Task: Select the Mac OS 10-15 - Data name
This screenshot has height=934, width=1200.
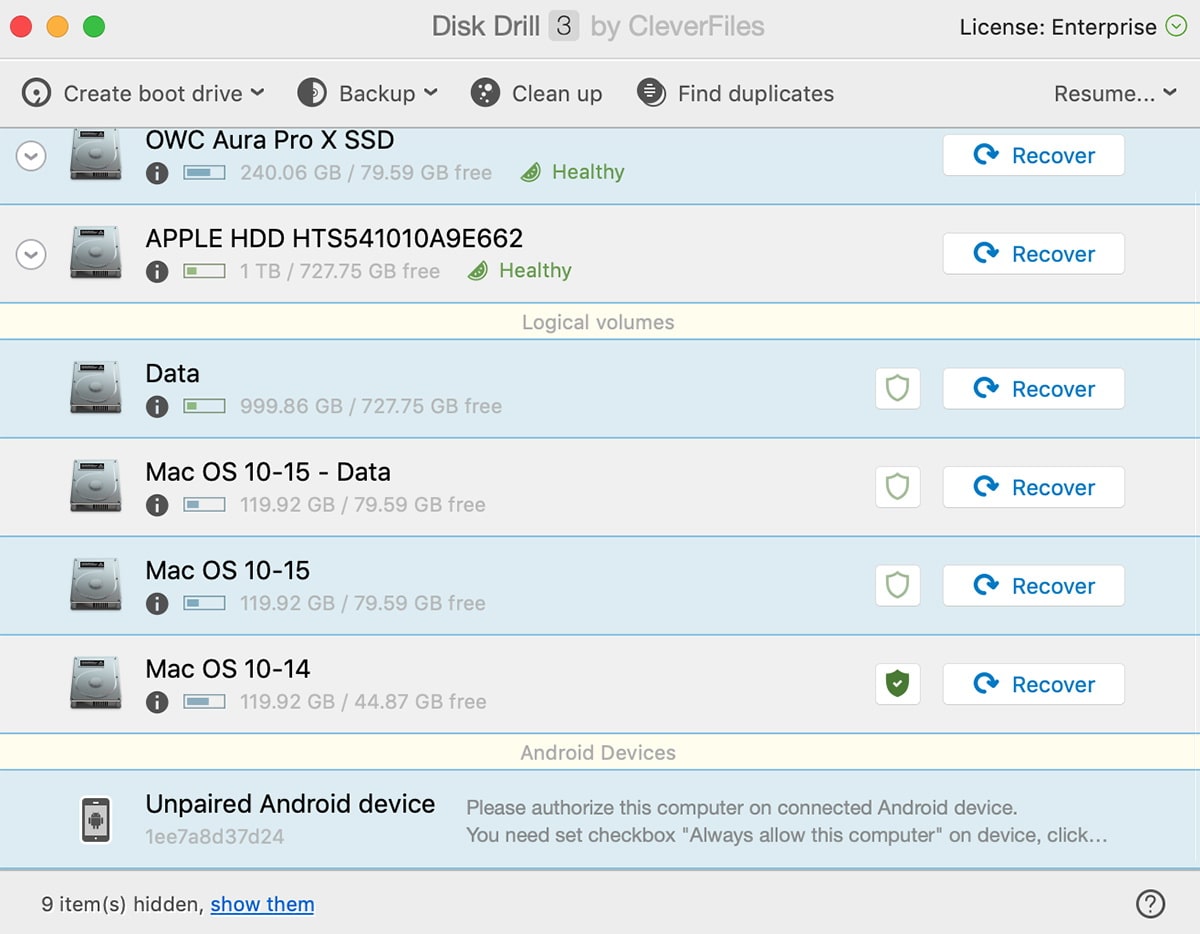Action: 268,471
